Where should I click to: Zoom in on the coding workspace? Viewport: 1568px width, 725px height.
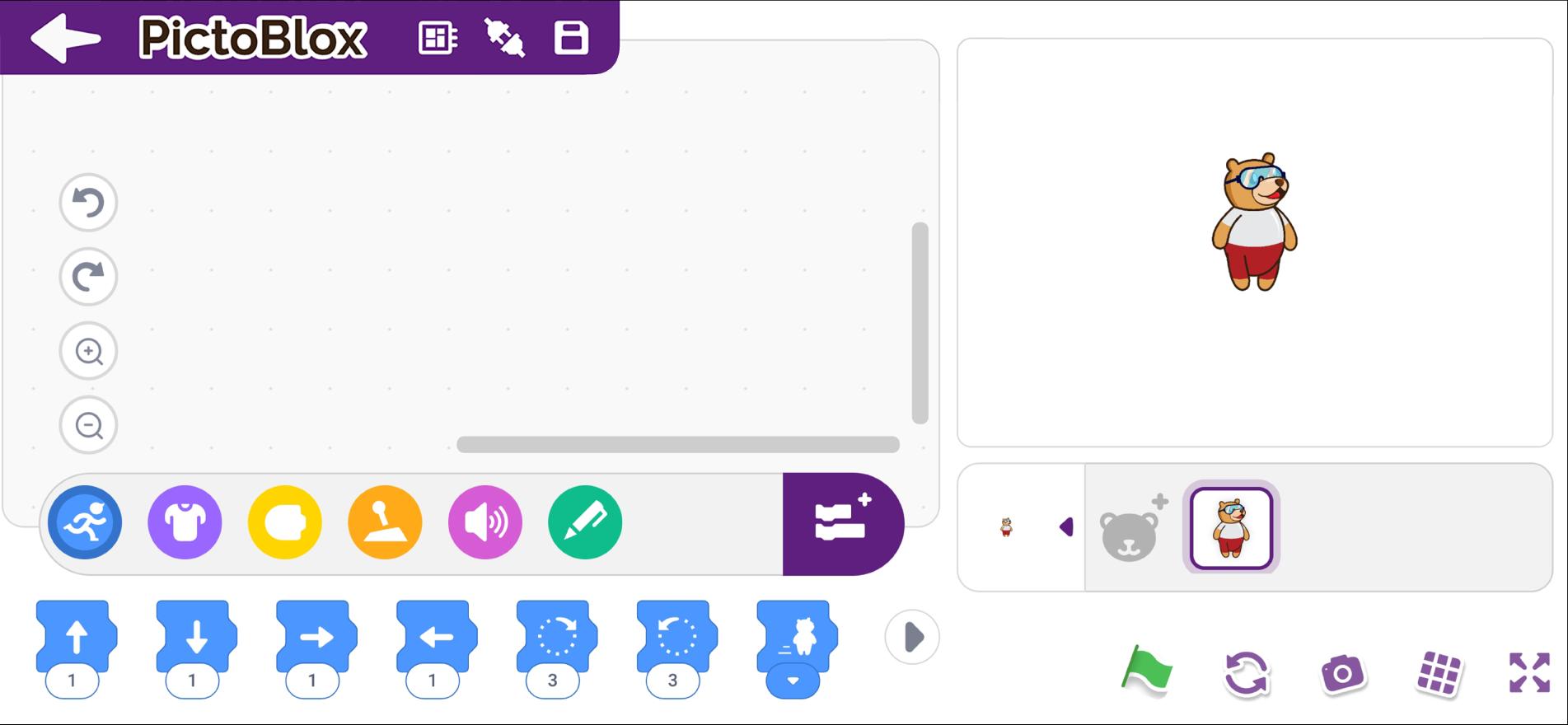click(88, 351)
